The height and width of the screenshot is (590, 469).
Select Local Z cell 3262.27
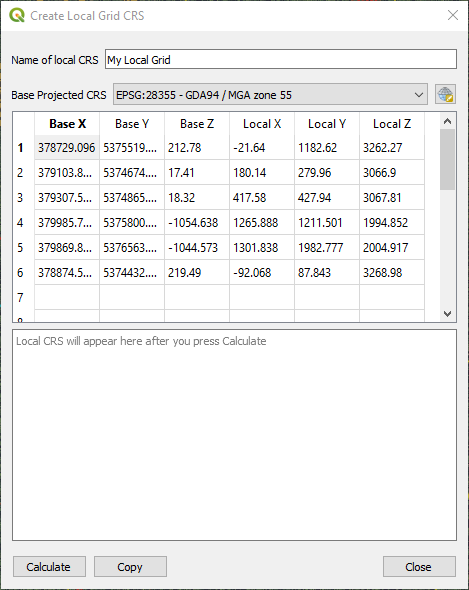click(x=392, y=148)
